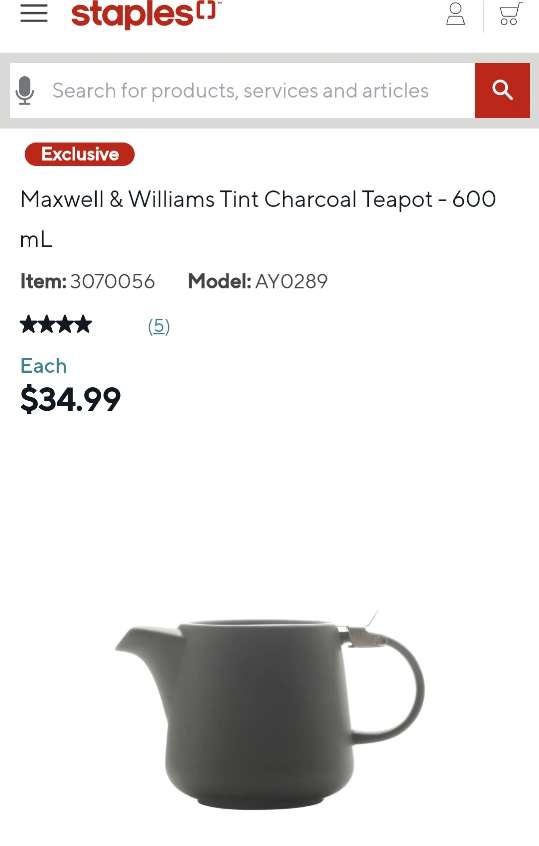Click the red magnifier search button
The image size is (539, 846).
tap(502, 90)
